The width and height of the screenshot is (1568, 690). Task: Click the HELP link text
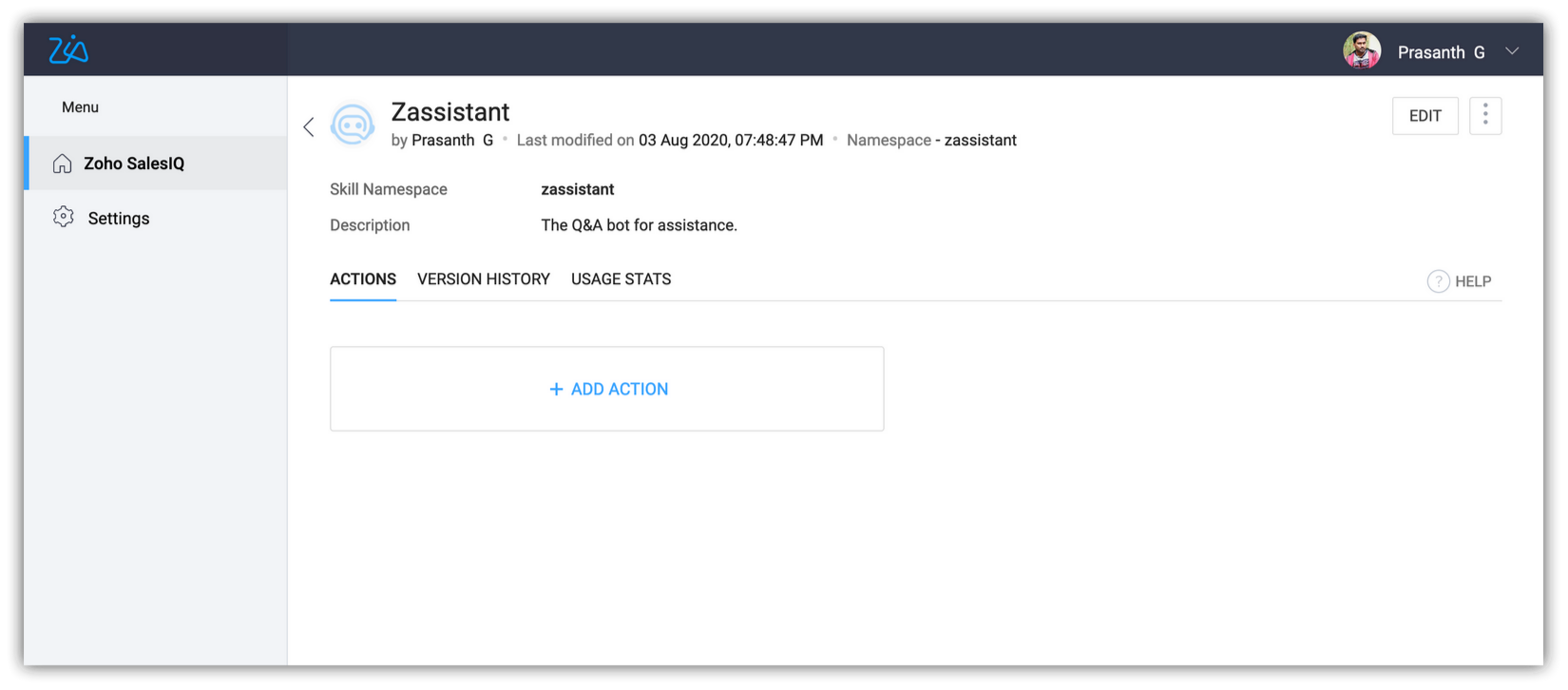[1473, 281]
